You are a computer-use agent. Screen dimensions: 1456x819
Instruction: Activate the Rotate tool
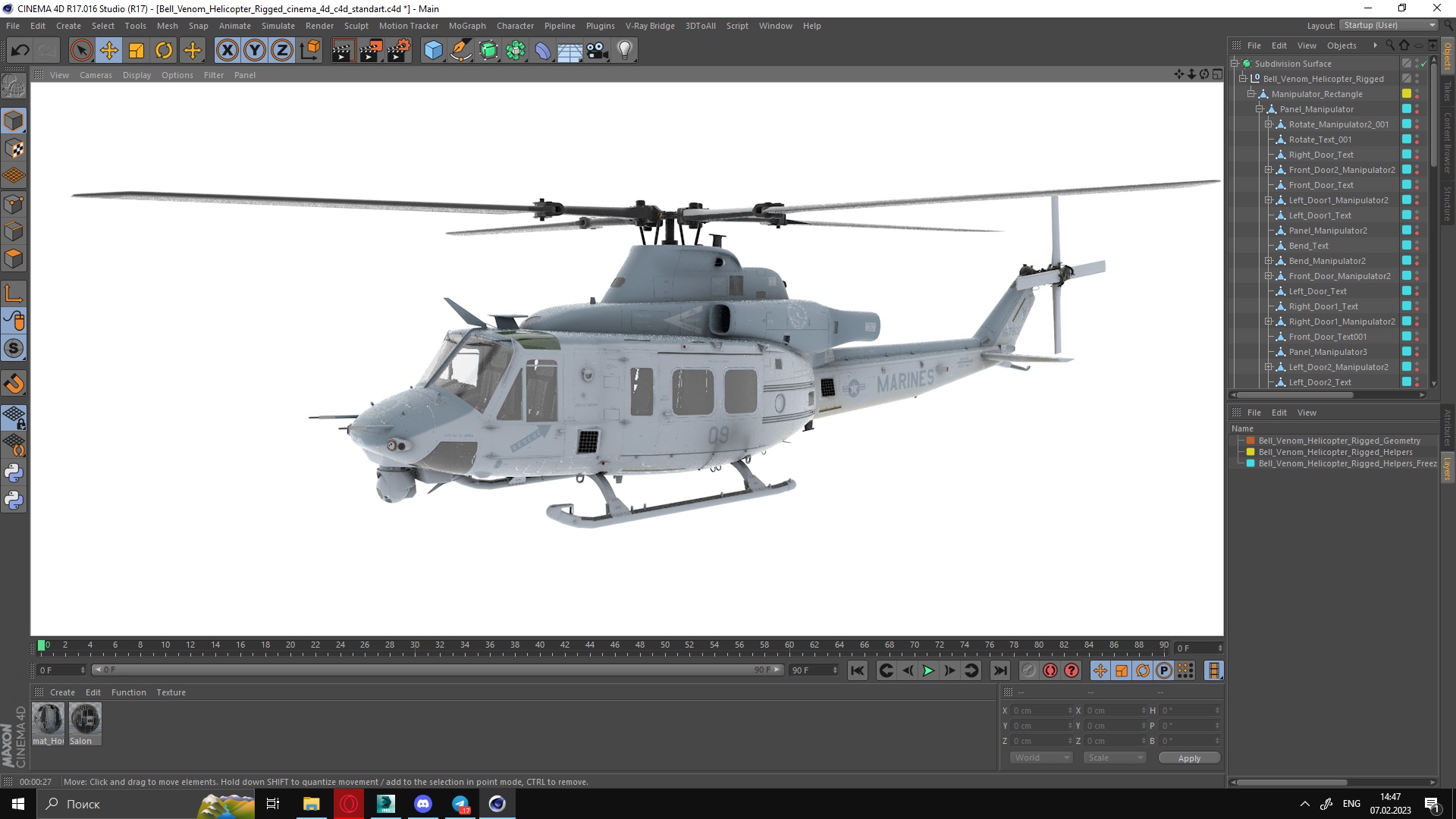(x=164, y=51)
